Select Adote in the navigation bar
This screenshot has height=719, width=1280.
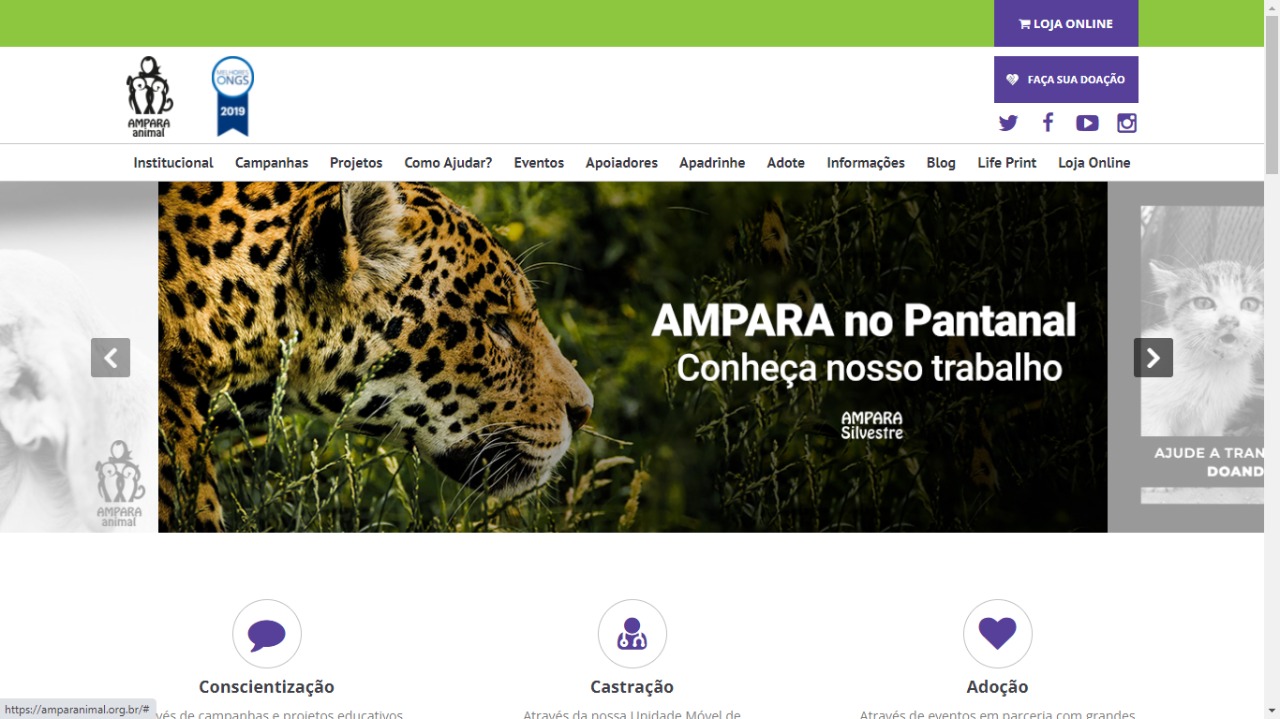pyautogui.click(x=785, y=162)
